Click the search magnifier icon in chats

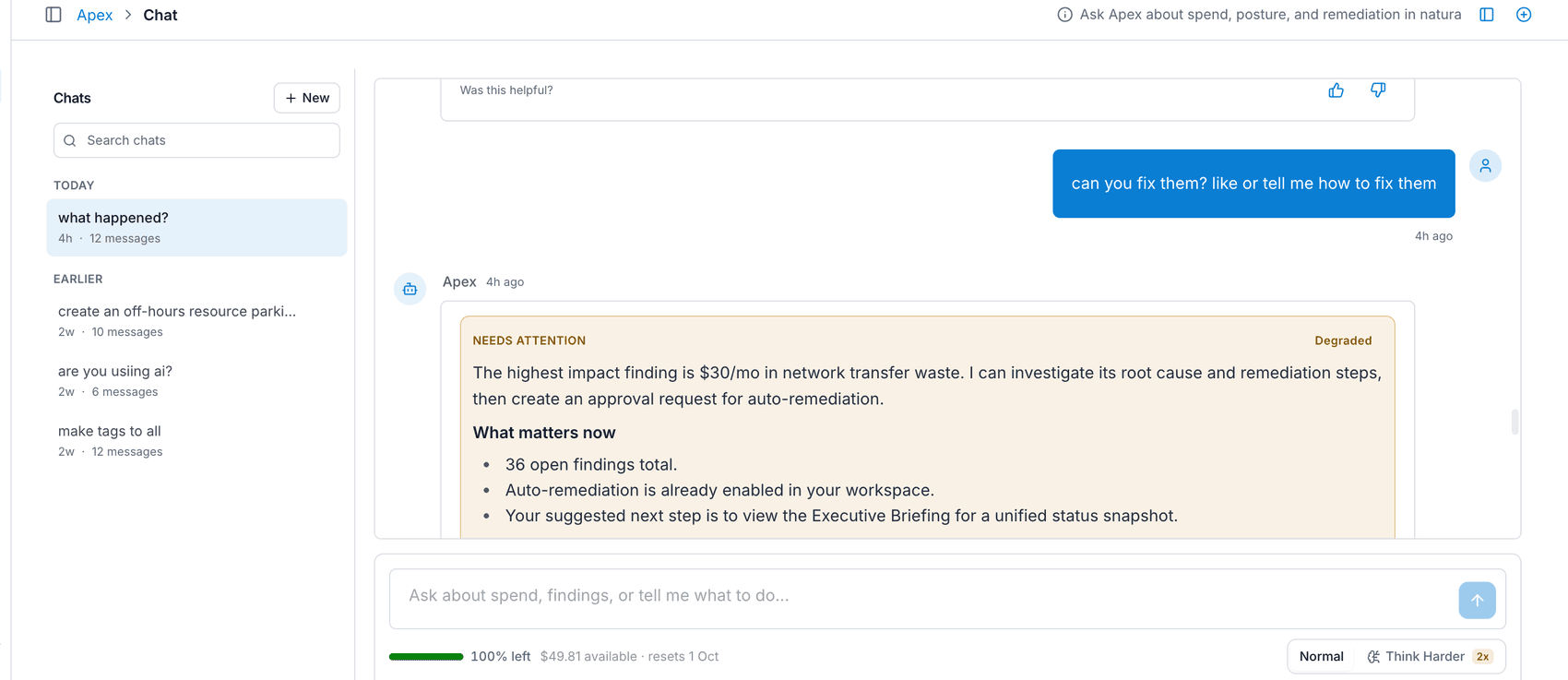[x=70, y=141]
